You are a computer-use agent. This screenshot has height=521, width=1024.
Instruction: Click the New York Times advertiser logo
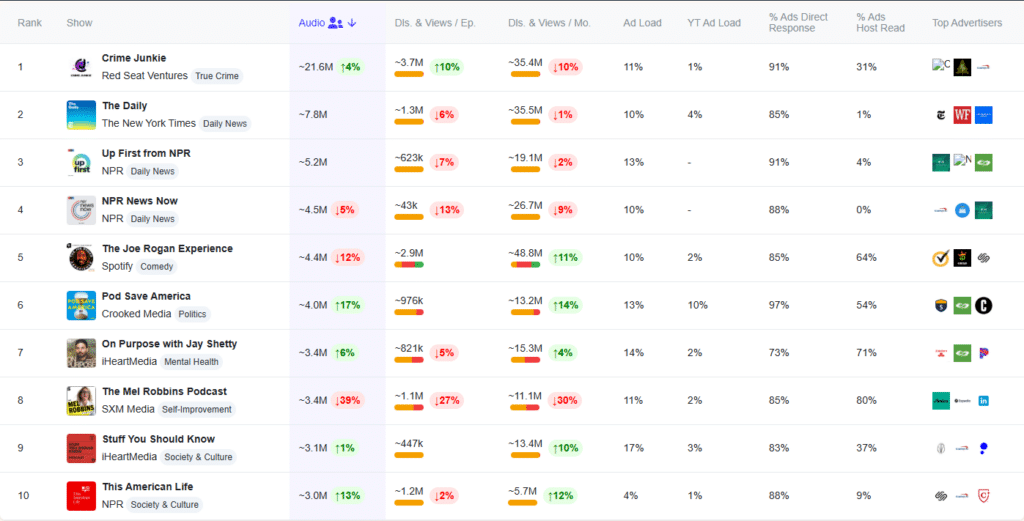tap(940, 115)
